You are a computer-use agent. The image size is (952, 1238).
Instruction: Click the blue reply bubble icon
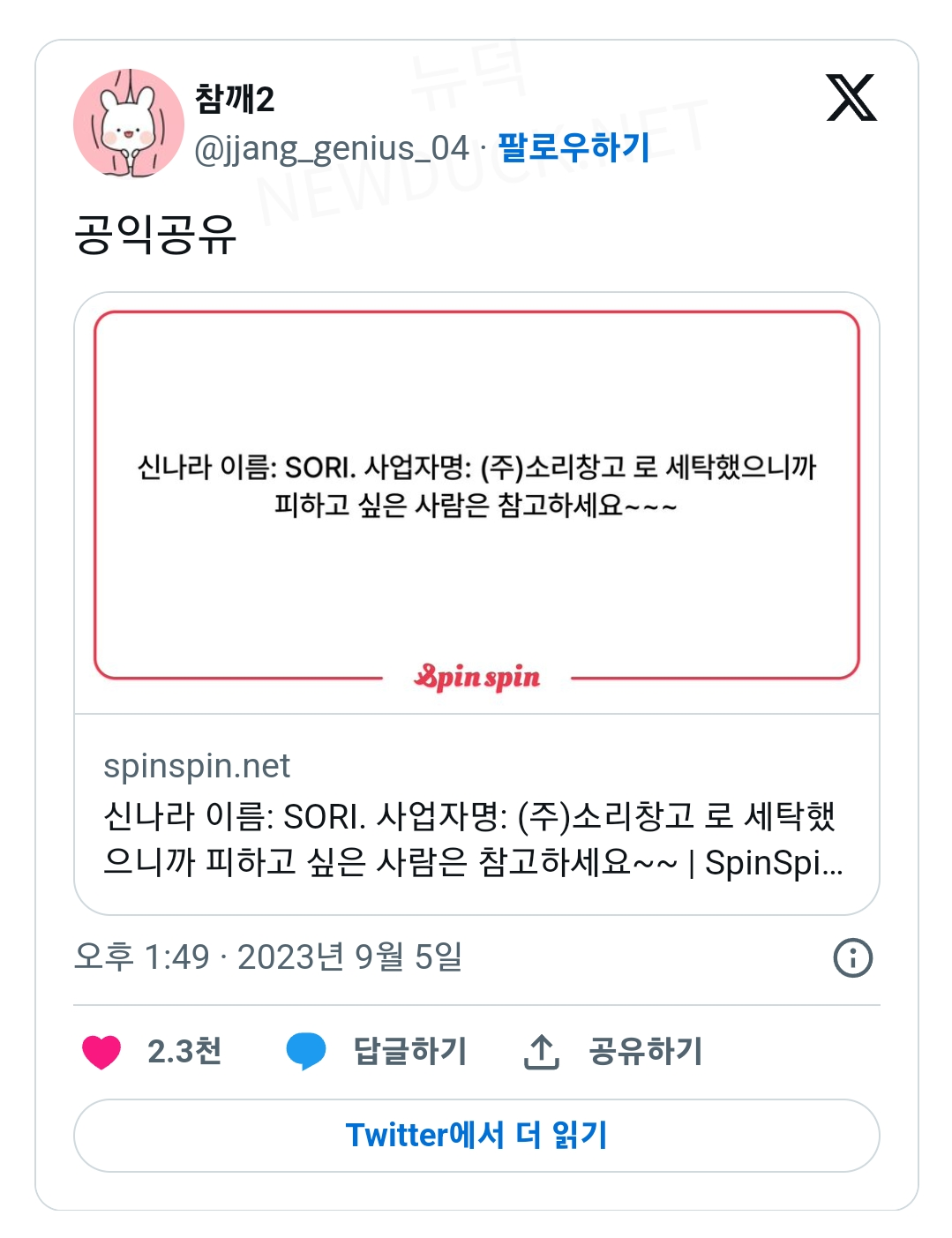point(306,1052)
